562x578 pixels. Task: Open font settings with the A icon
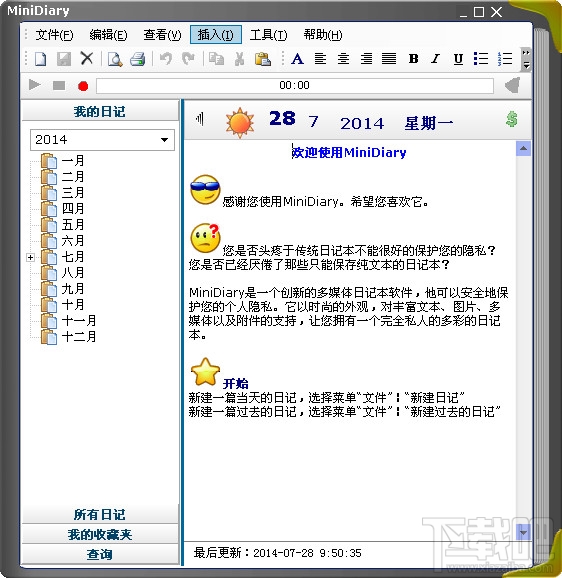pyautogui.click(x=297, y=59)
